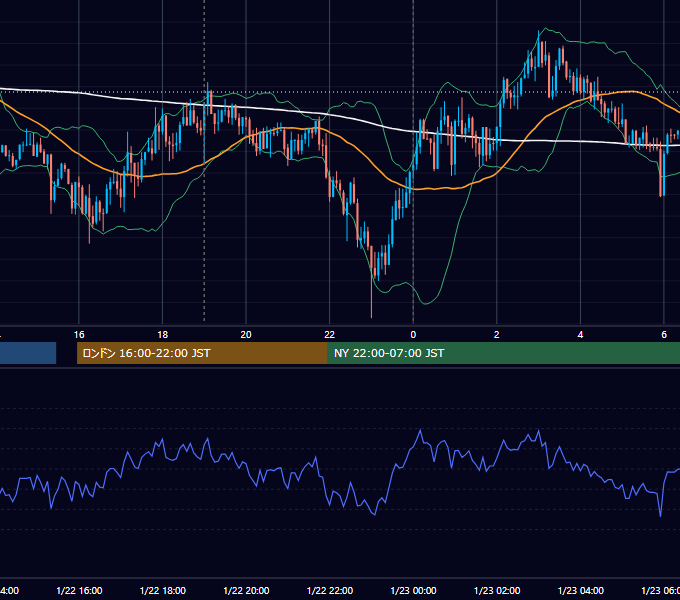Screen dimensions: 680x600
Task: Click the 22 hour tick label
Action: 330,335
